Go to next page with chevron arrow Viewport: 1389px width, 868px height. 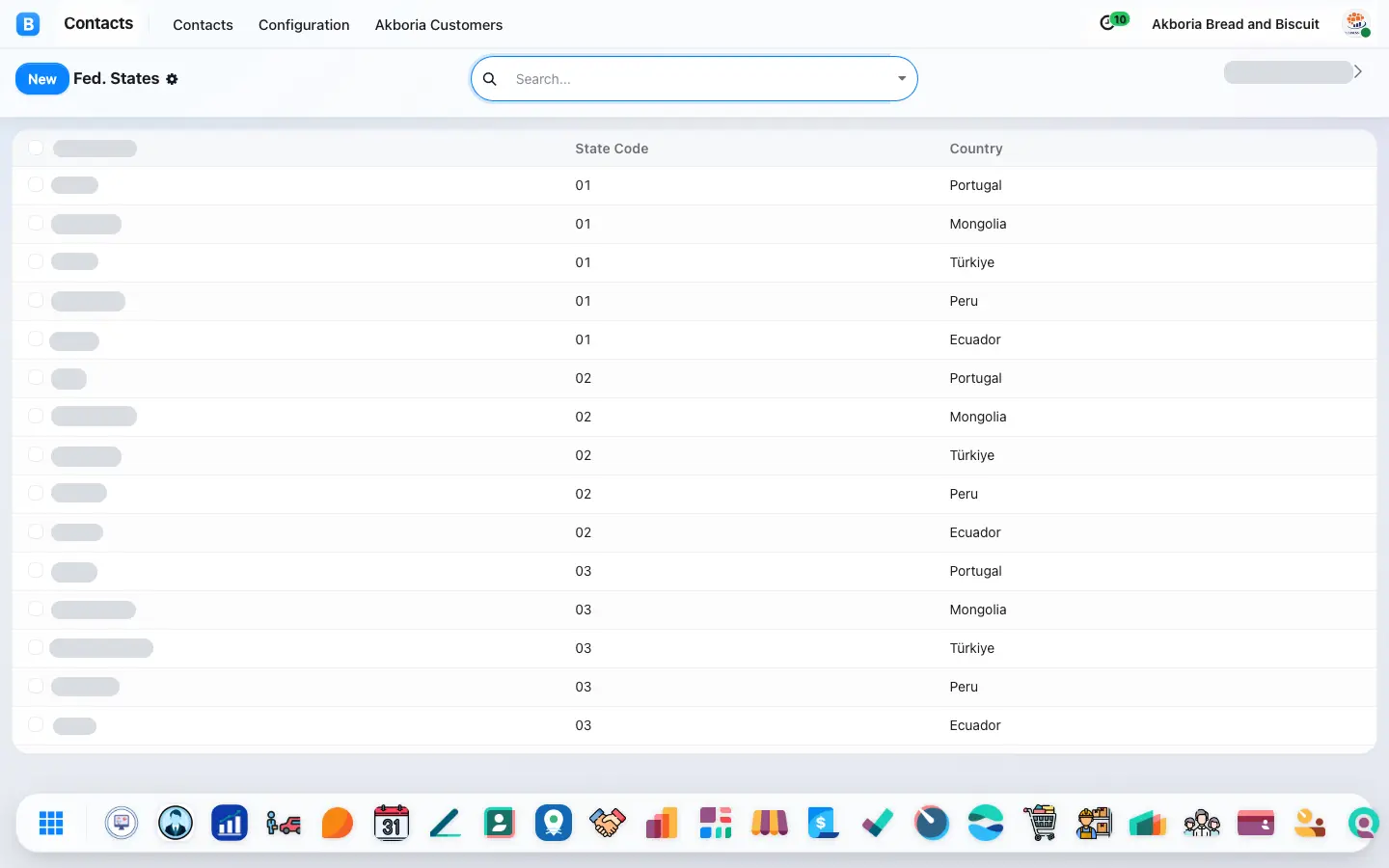pyautogui.click(x=1358, y=71)
